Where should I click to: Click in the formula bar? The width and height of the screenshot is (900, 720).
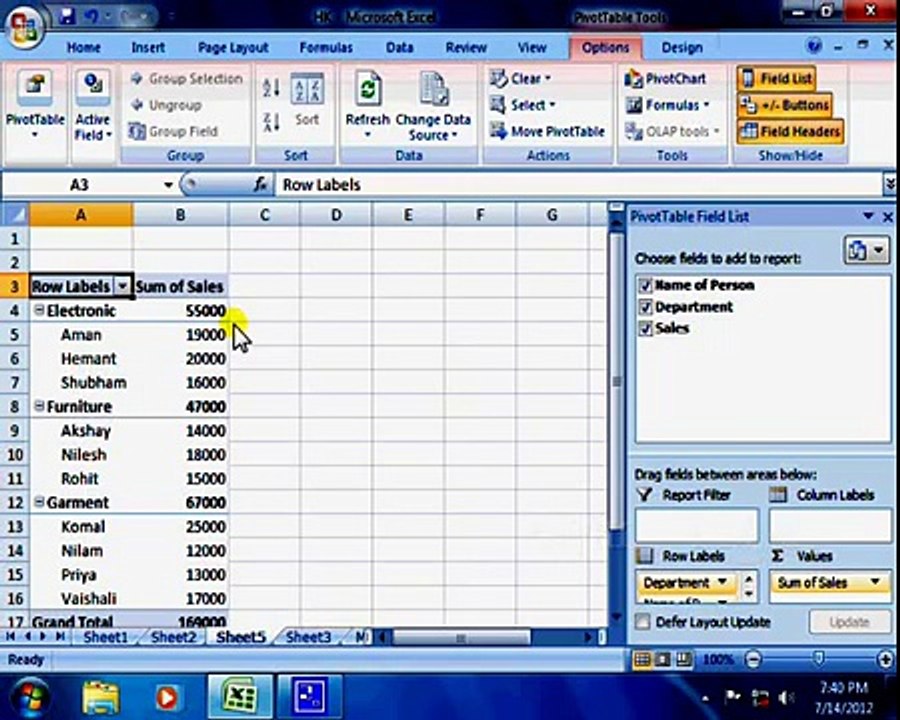pyautogui.click(x=579, y=185)
